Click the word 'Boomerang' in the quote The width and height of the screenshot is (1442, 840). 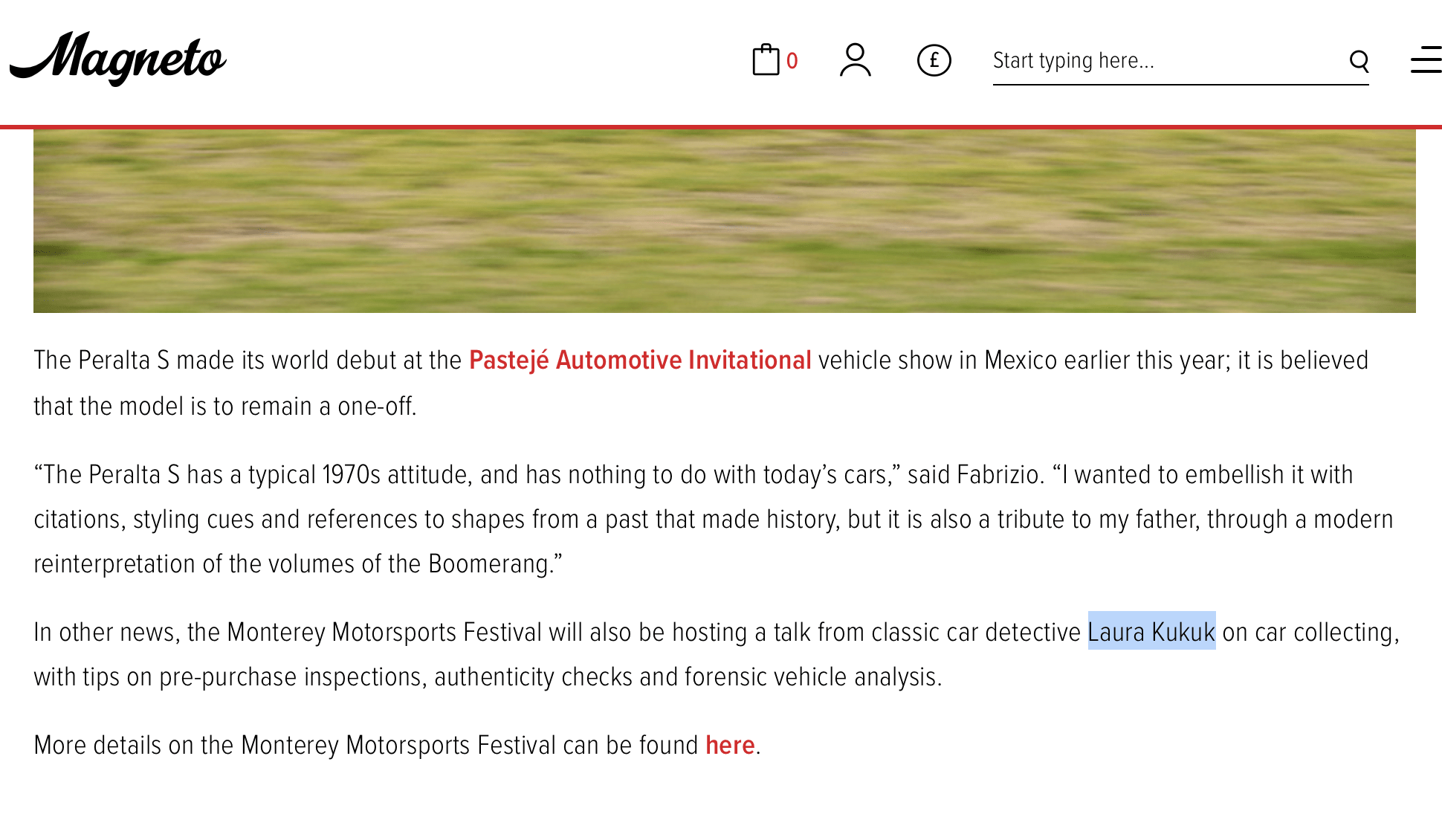tap(488, 564)
